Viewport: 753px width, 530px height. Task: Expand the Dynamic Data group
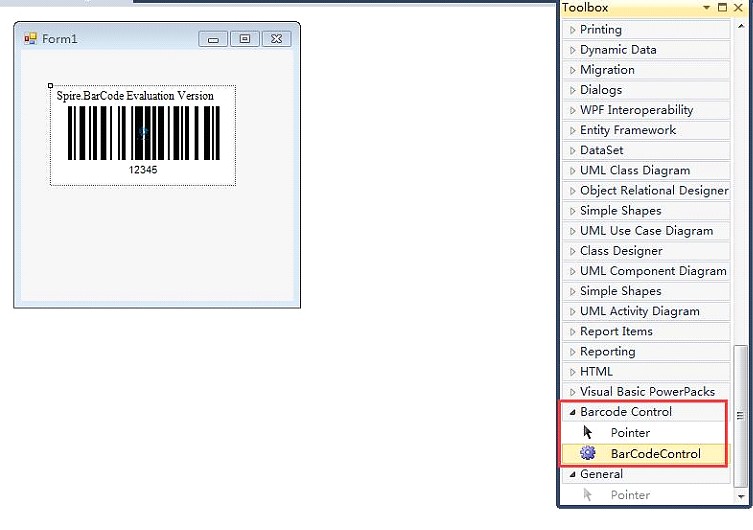click(572, 50)
